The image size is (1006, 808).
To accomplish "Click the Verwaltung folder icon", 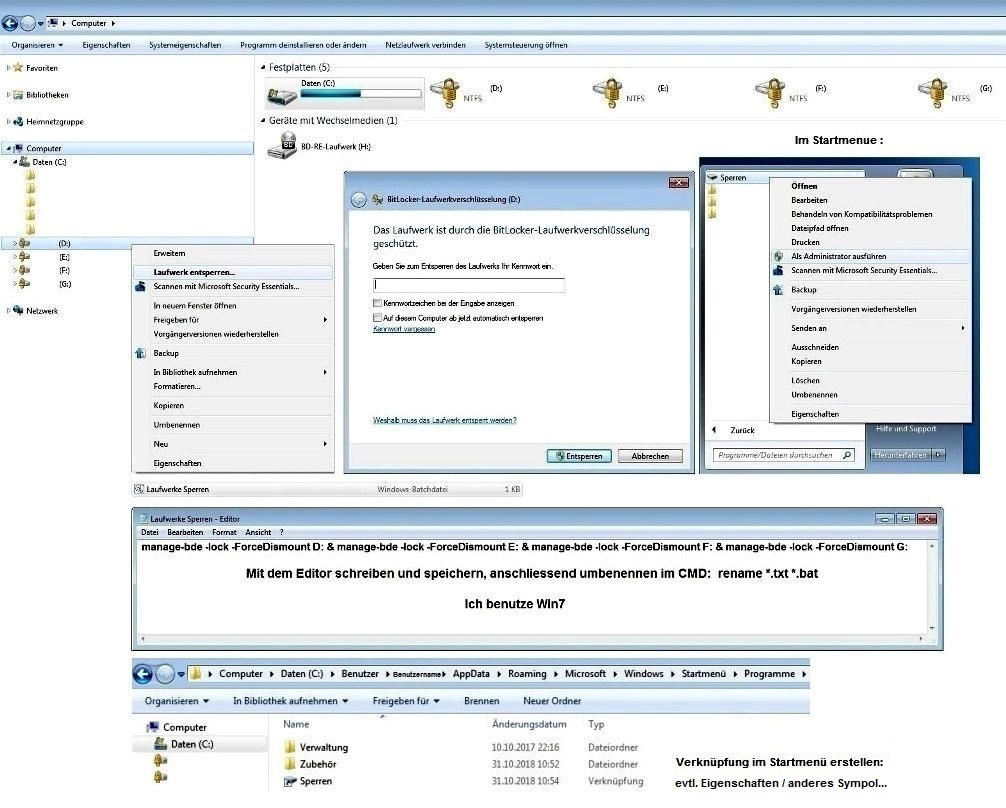I will pyautogui.click(x=290, y=747).
